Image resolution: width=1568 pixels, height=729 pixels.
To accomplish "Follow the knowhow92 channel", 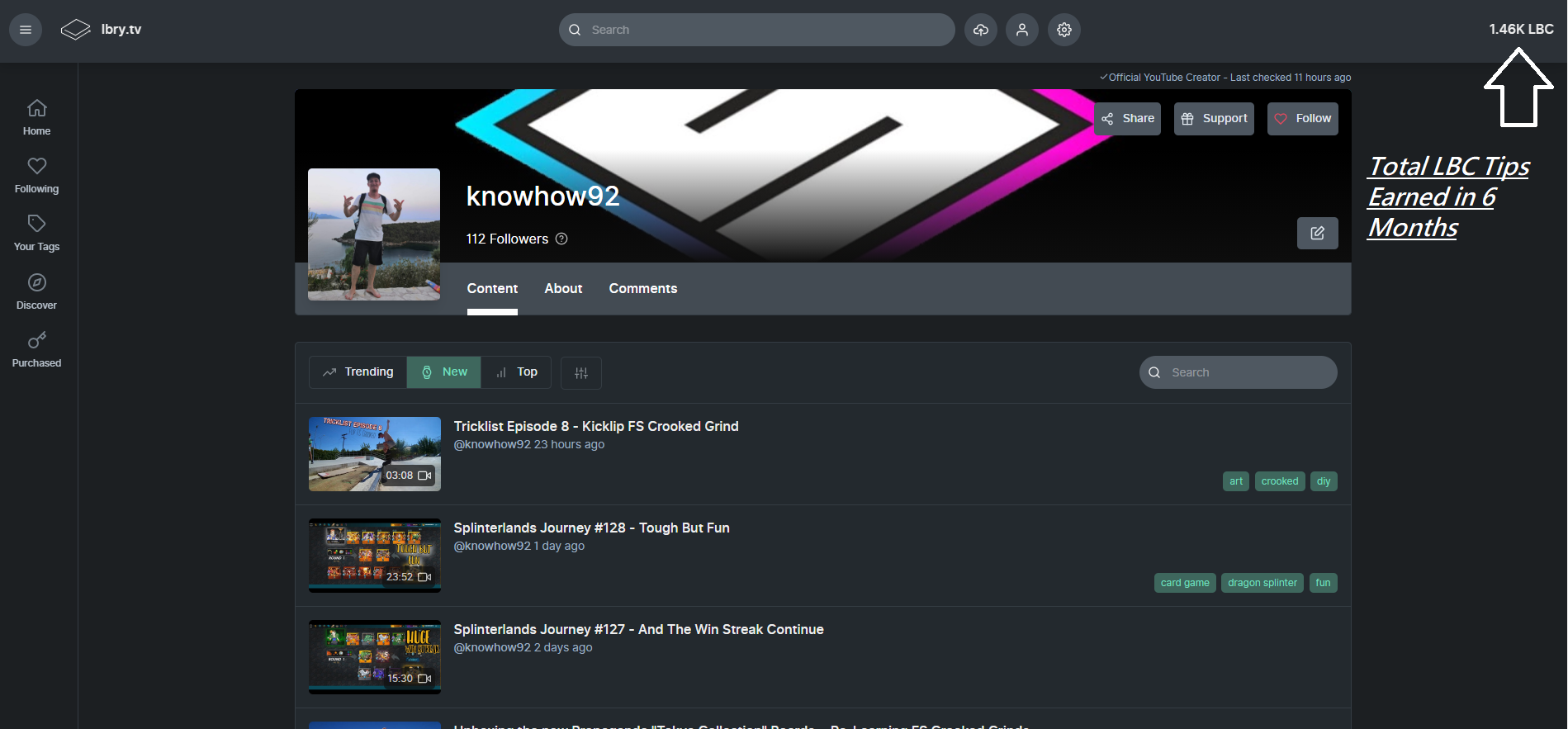I will click(x=1303, y=119).
